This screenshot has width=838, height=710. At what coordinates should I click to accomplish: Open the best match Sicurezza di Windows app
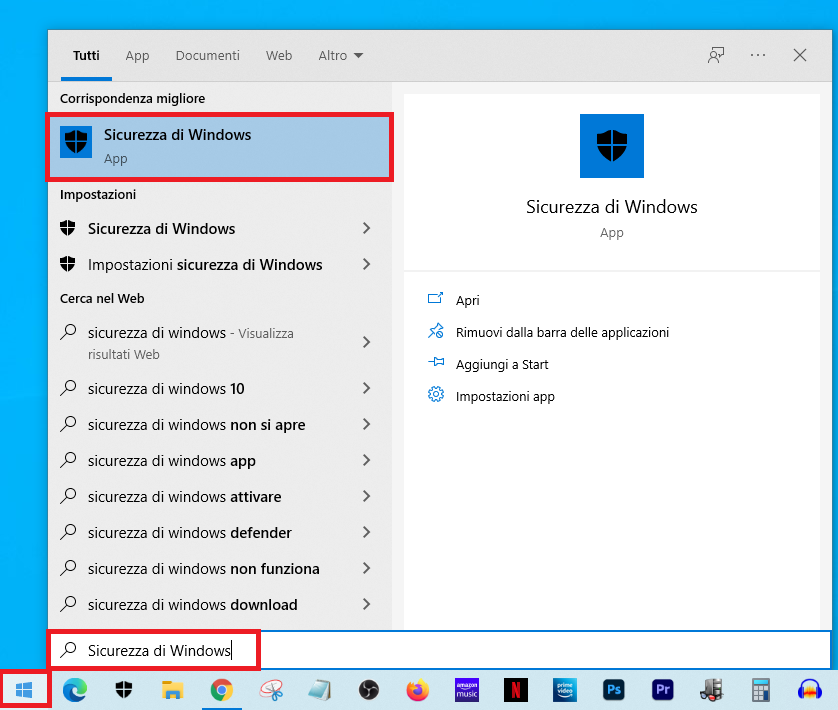[220, 146]
